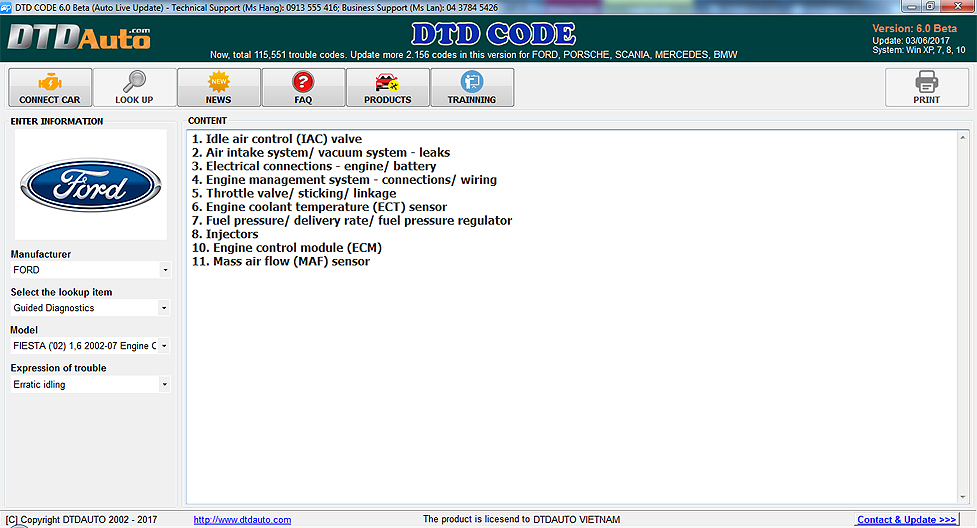Click the Version: 6.0 Beta text
The width and height of the screenshot is (977, 528).
[914, 29]
